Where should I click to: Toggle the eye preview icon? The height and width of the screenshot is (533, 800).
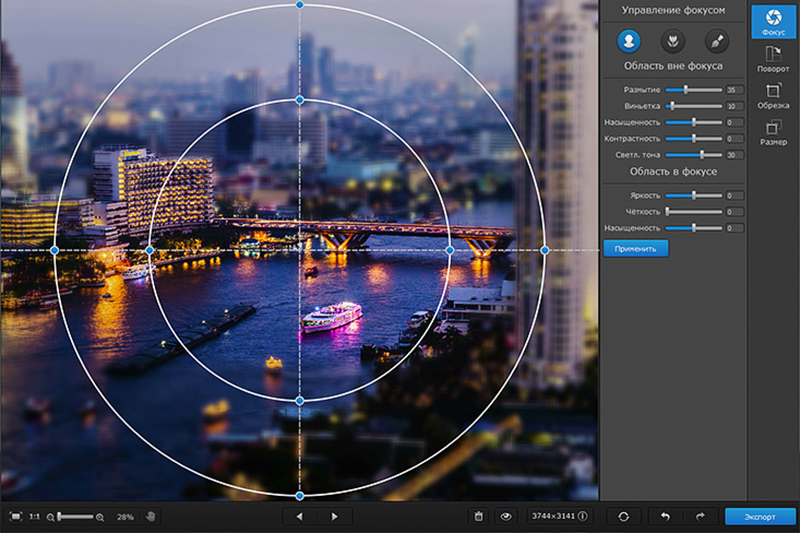[x=506, y=516]
